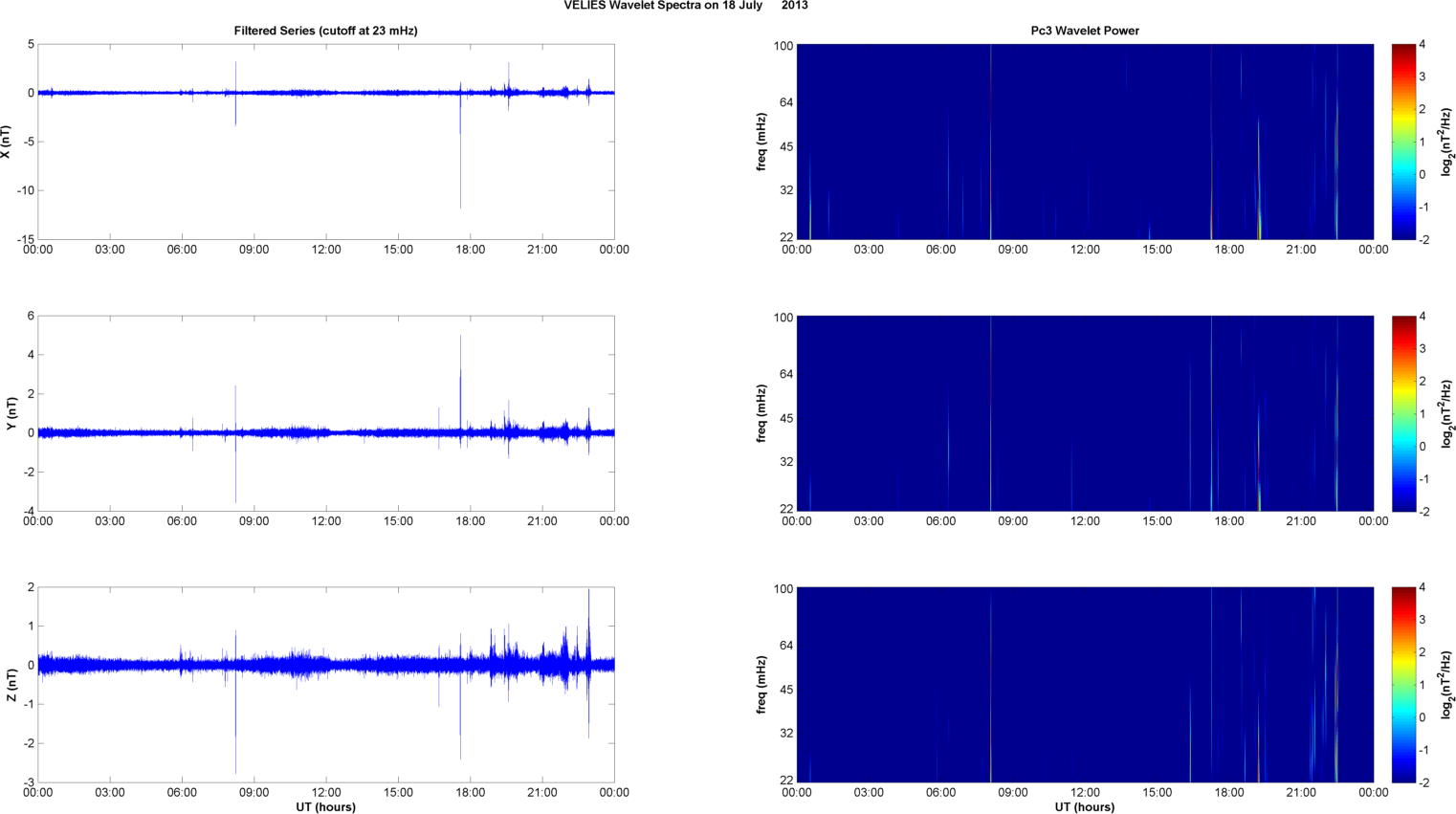Click the bottom colorbar log2 unit label
The width and height of the screenshot is (1456, 814).
click(1447, 685)
